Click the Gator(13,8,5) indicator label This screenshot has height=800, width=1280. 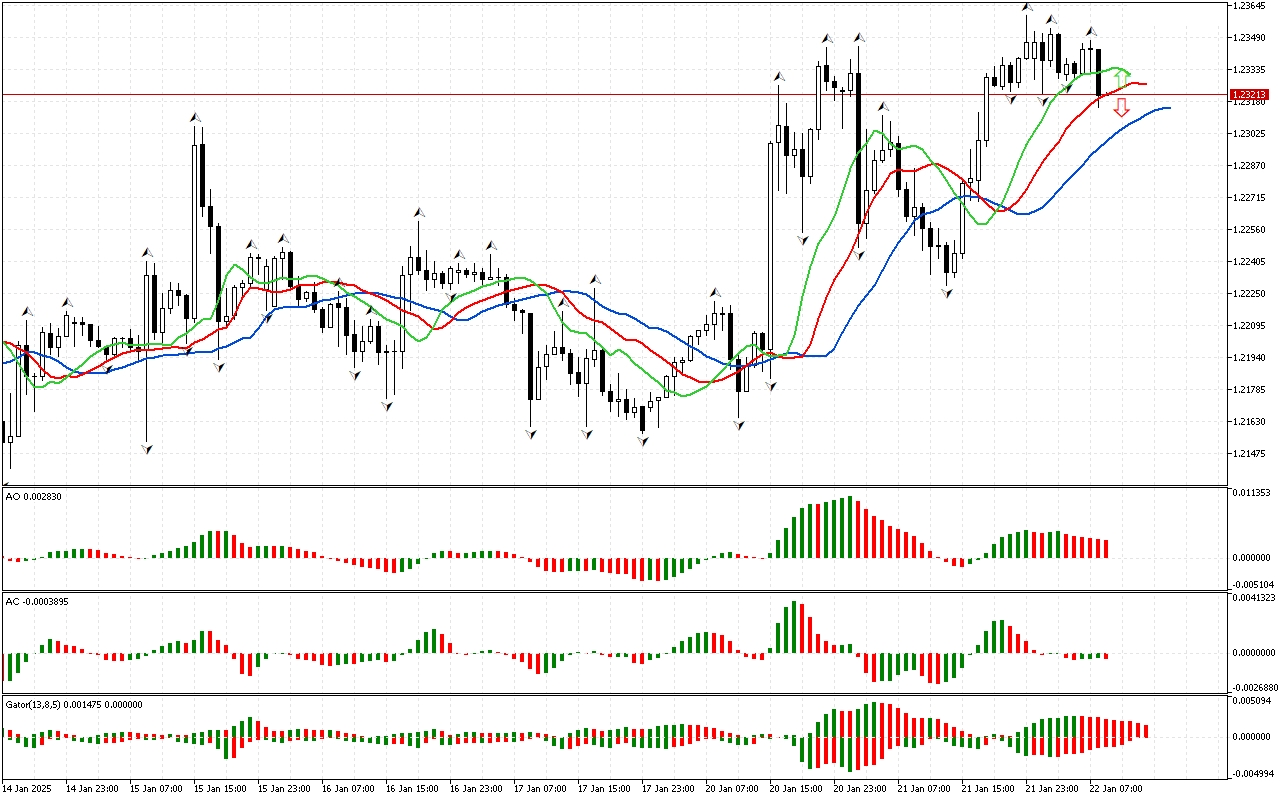click(74, 704)
